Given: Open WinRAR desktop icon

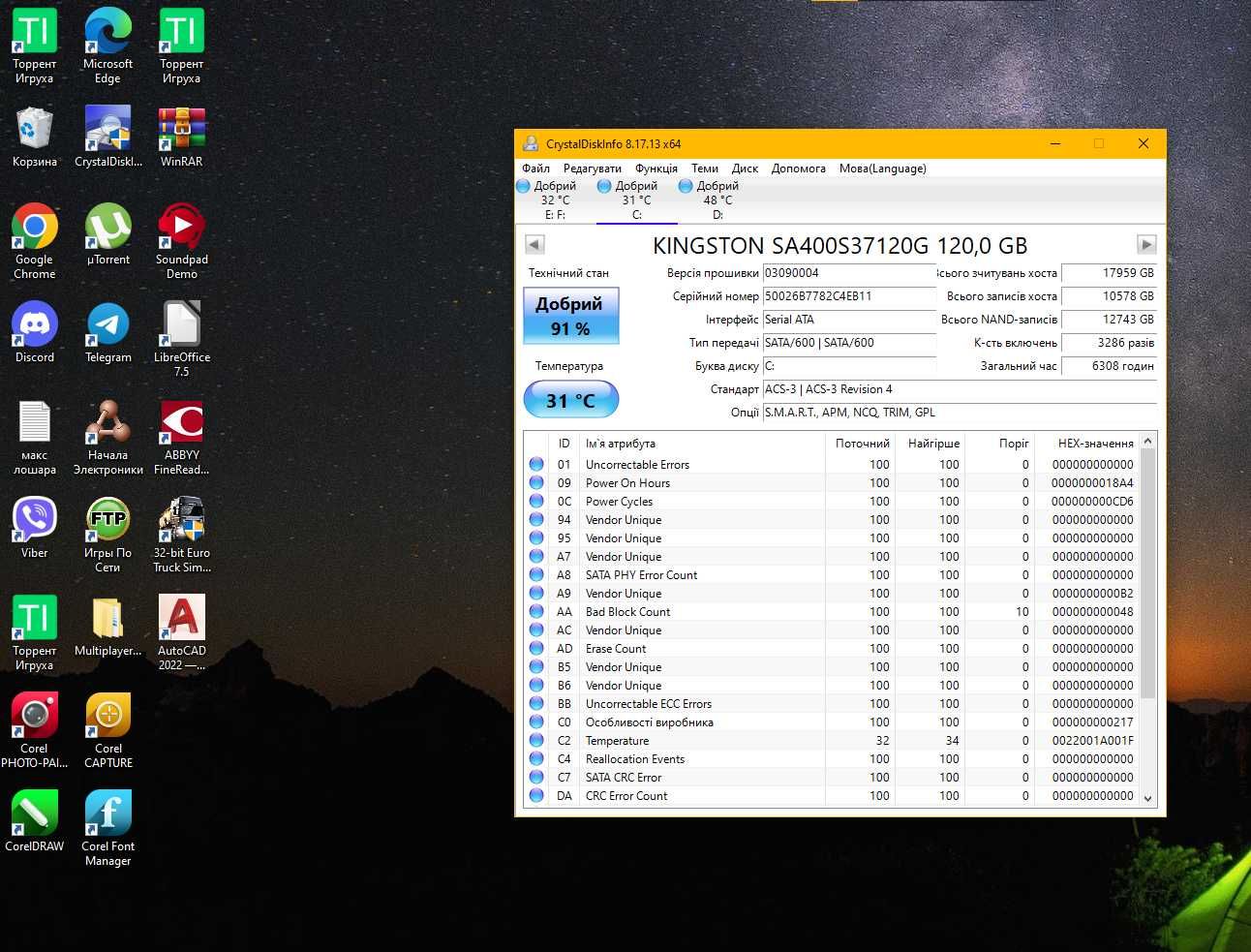Looking at the screenshot, I should (x=181, y=137).
